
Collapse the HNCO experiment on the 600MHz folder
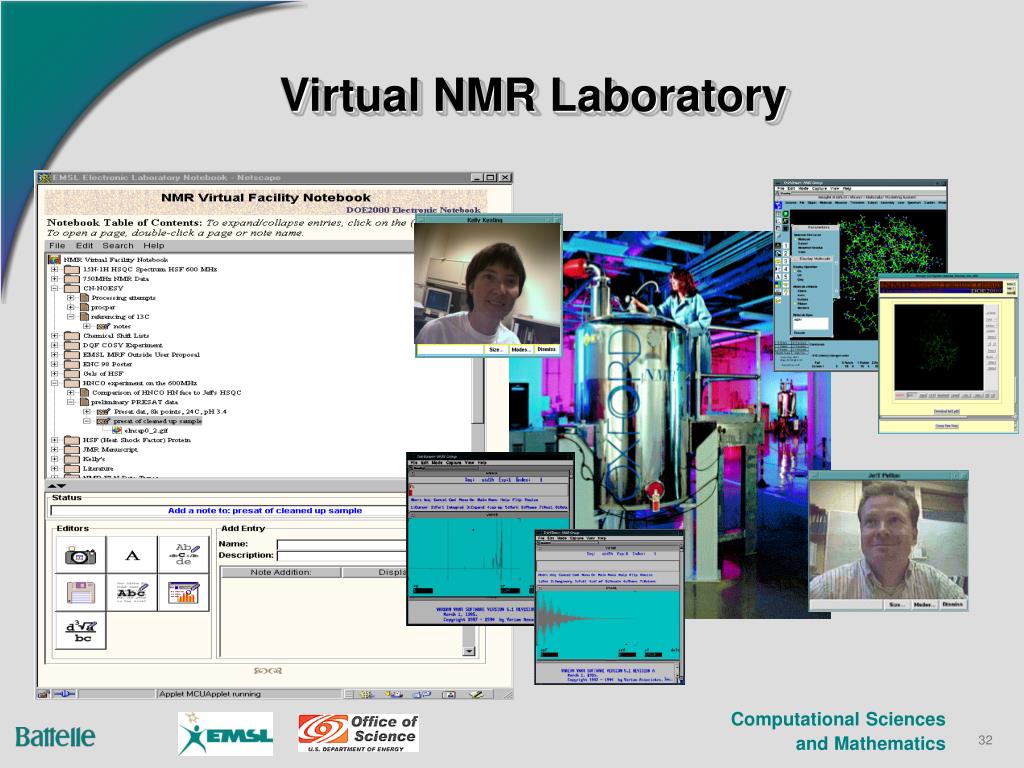click(55, 383)
